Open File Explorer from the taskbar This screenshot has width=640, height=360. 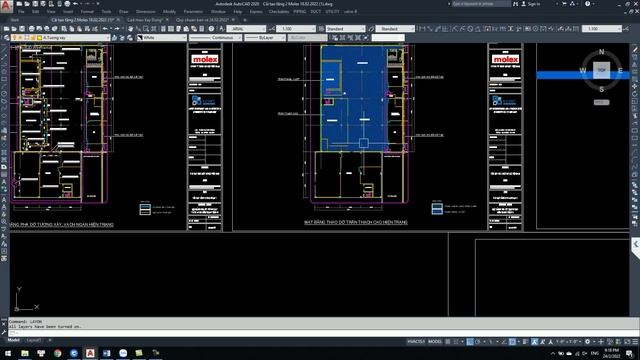25,353
